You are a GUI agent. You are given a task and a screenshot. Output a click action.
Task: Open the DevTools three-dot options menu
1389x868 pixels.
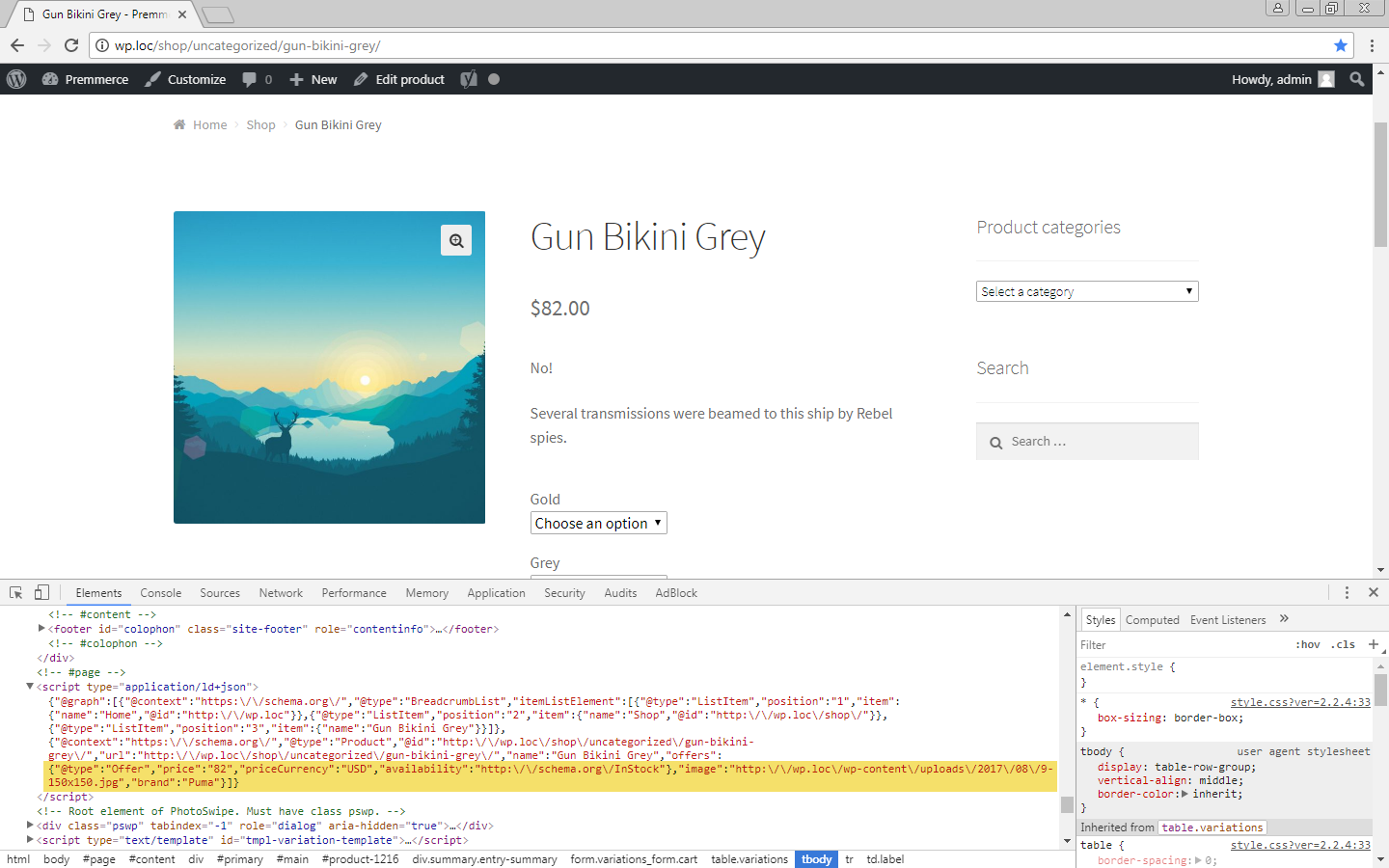point(1347,592)
